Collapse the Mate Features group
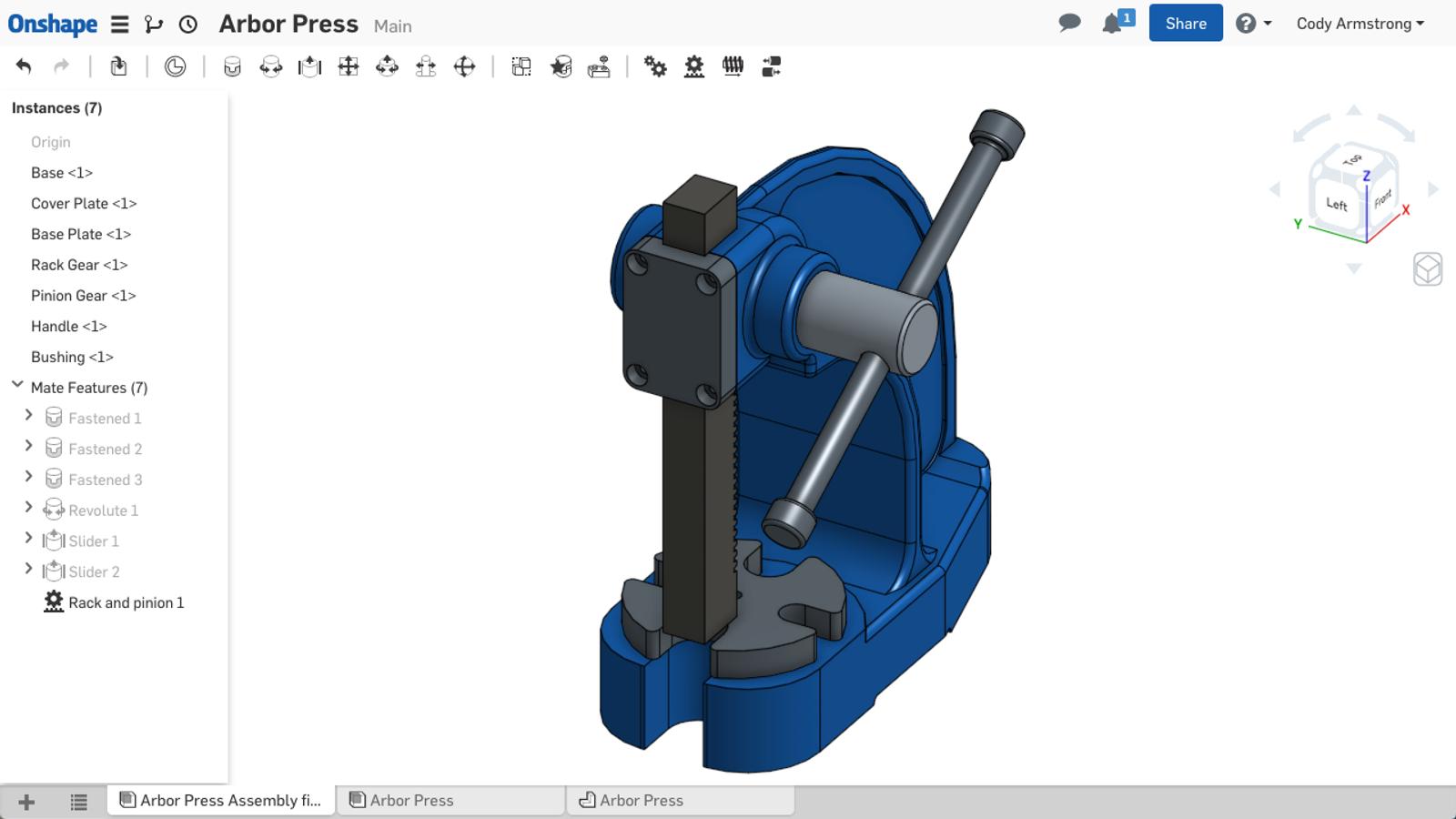The height and width of the screenshot is (819, 1456). 17,386
